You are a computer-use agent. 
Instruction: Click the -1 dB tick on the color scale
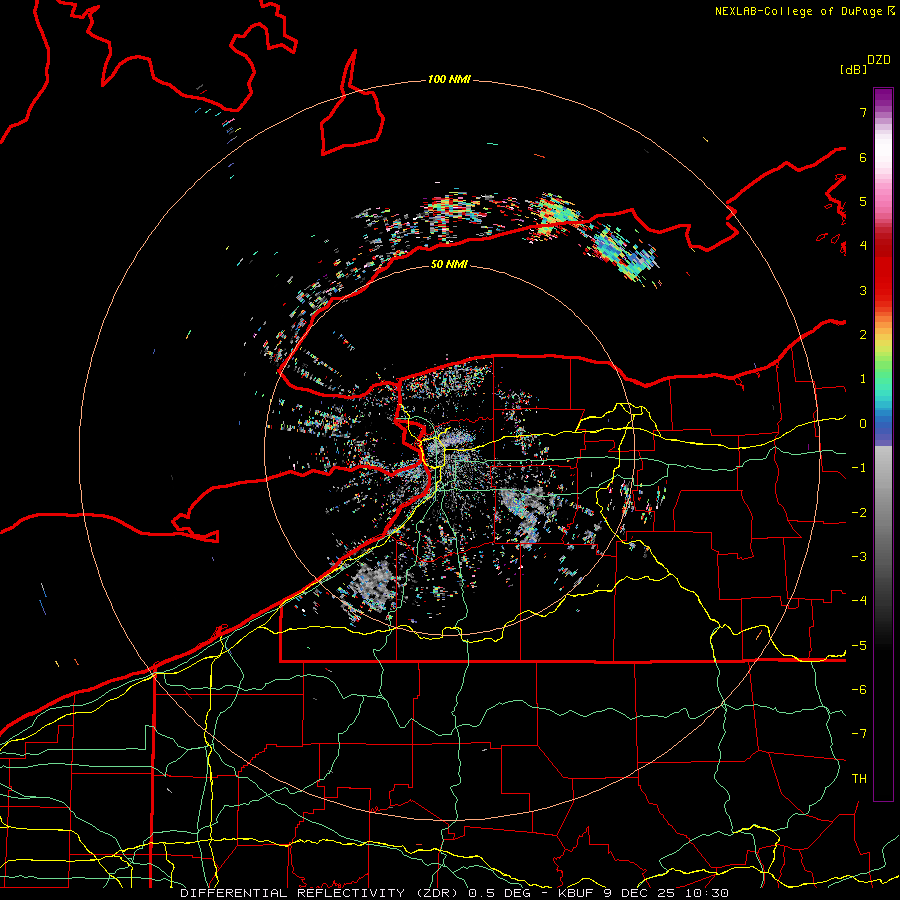pos(859,468)
